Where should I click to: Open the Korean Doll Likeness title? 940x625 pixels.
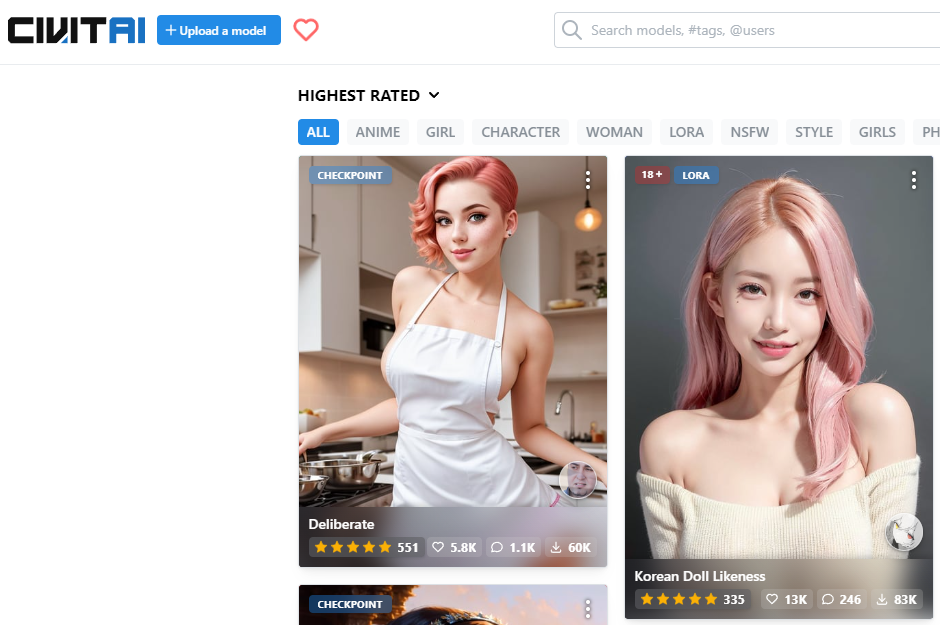click(700, 576)
